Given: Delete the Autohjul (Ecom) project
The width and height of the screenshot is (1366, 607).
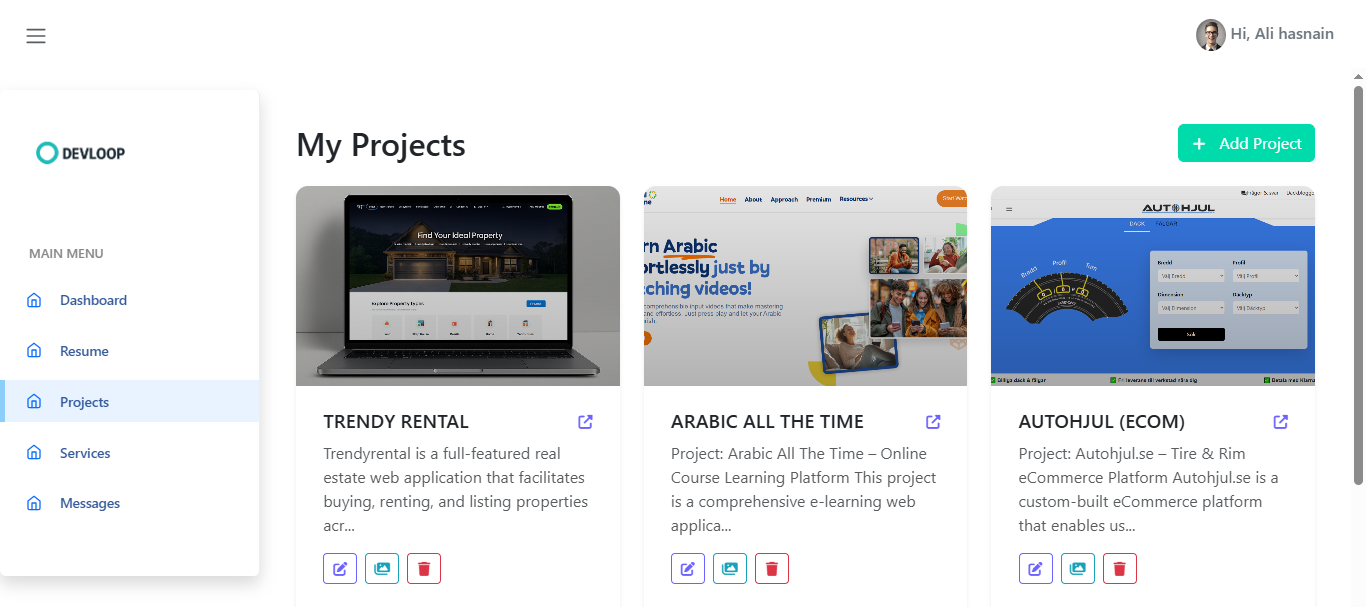Looking at the screenshot, I should pyautogui.click(x=1120, y=569).
